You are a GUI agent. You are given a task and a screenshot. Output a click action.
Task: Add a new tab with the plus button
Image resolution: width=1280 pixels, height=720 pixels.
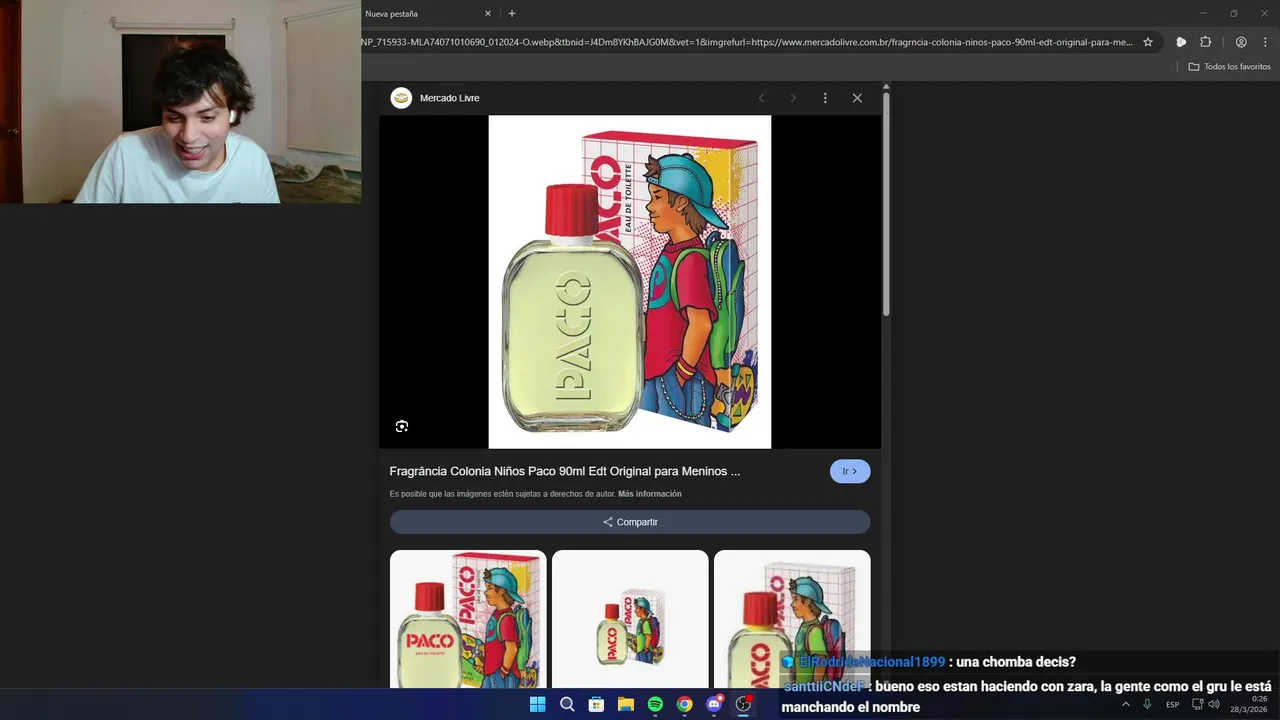click(512, 14)
